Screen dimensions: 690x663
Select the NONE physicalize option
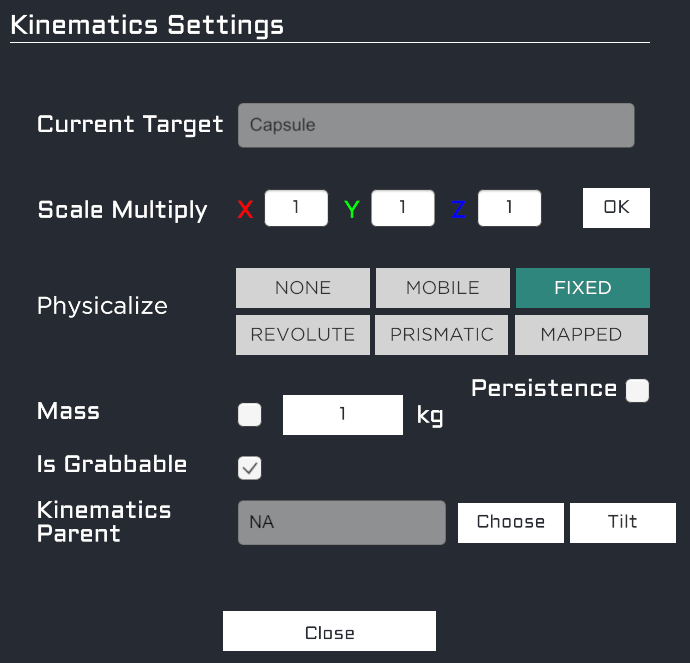tap(303, 288)
